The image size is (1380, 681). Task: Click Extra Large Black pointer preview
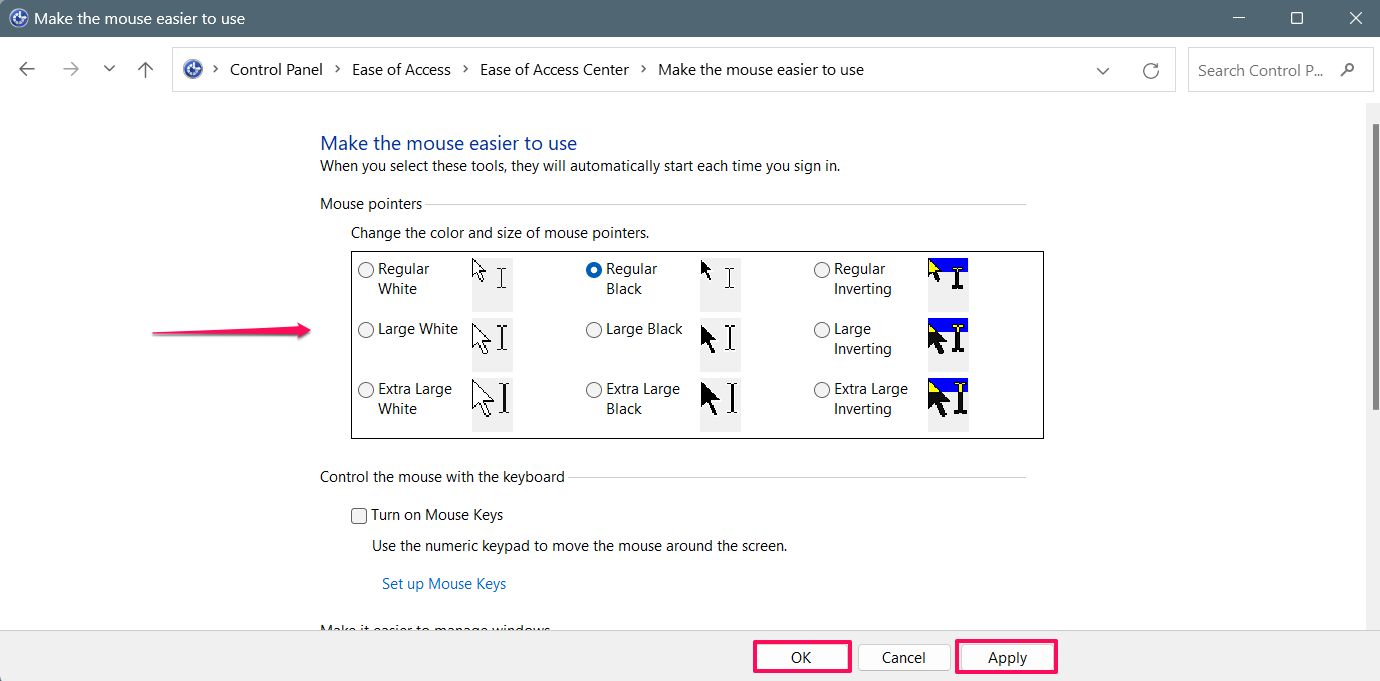(720, 404)
